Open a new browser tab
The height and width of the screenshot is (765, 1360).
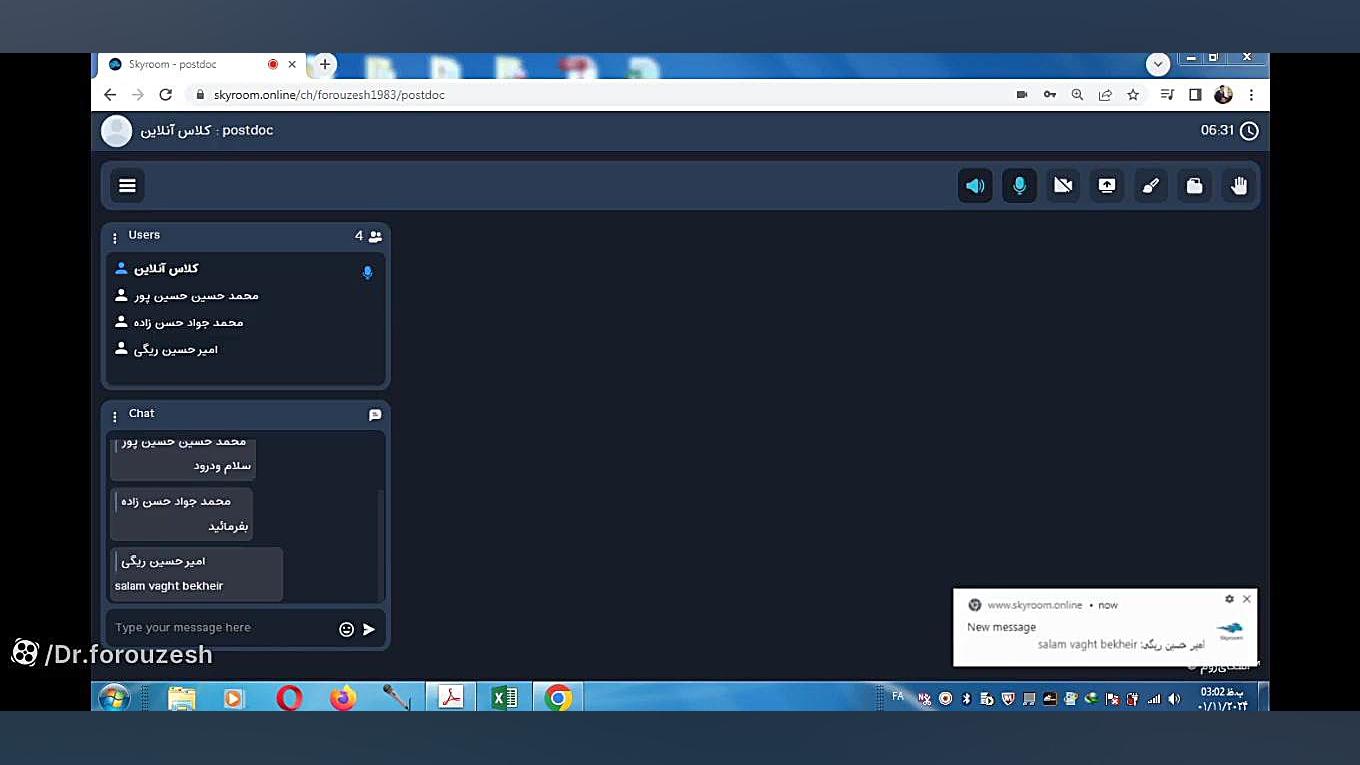coord(324,64)
